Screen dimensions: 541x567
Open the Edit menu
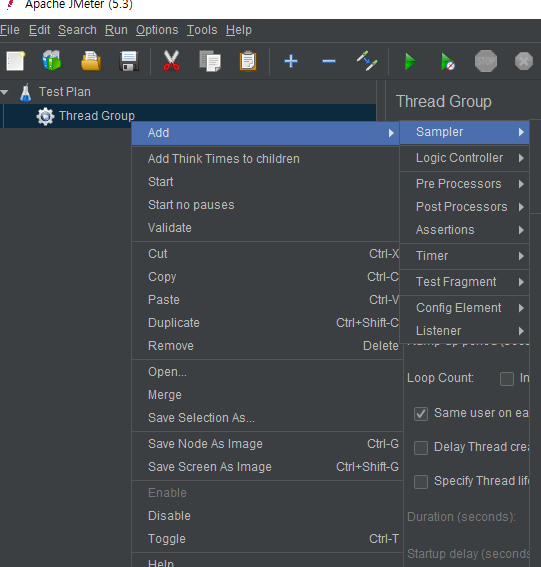pyautogui.click(x=39, y=30)
